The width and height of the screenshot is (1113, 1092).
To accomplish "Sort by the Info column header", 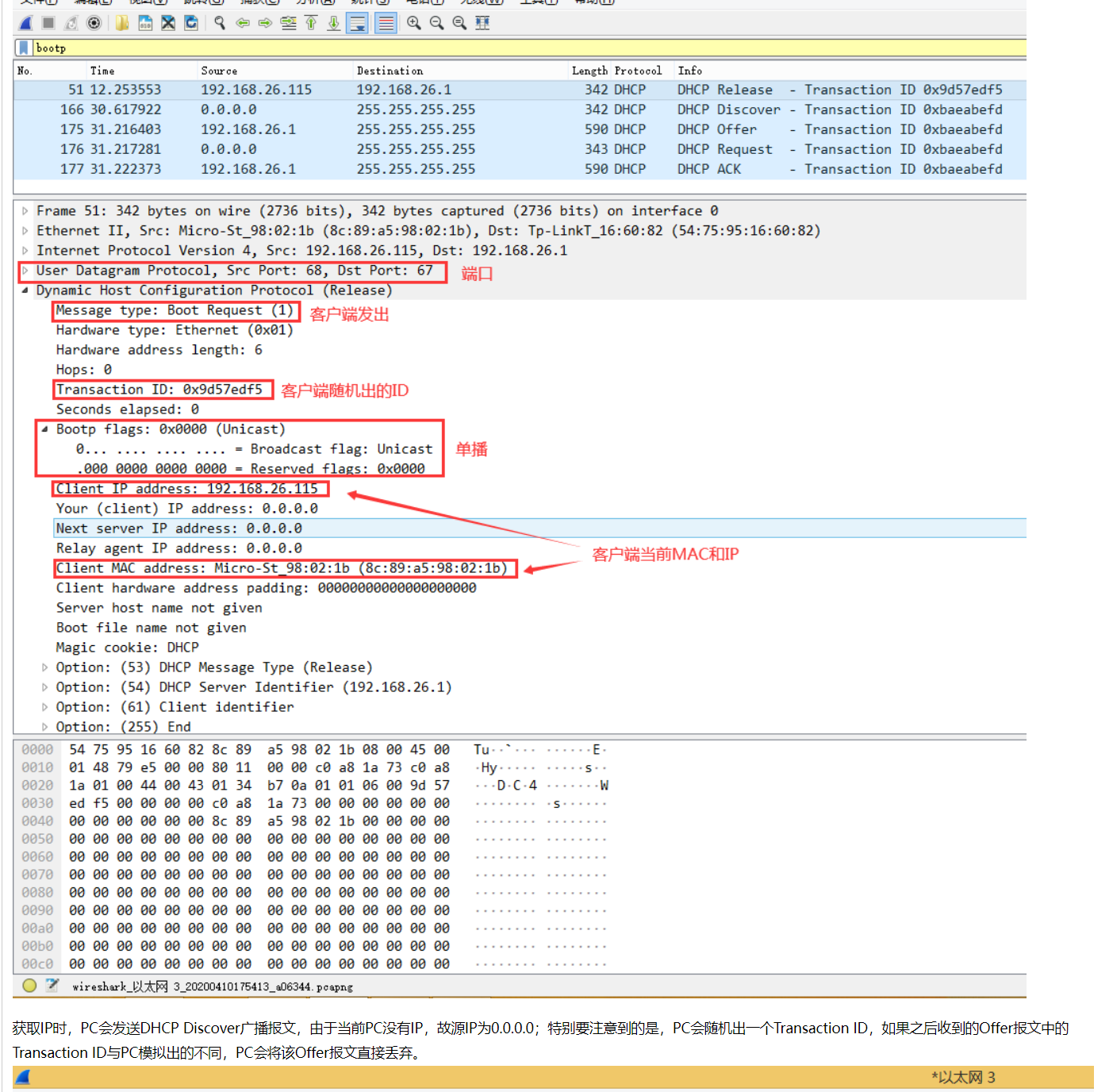I will [690, 71].
